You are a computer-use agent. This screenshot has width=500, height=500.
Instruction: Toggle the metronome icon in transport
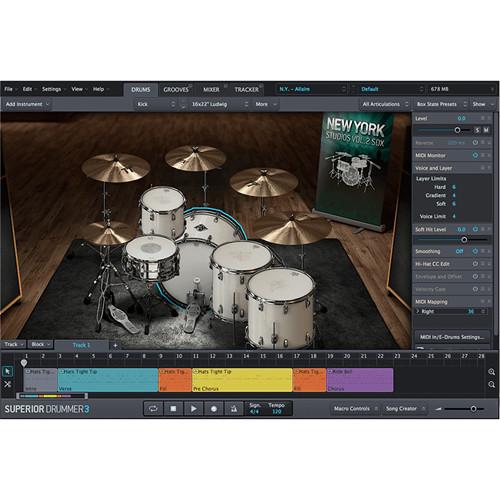point(234,409)
